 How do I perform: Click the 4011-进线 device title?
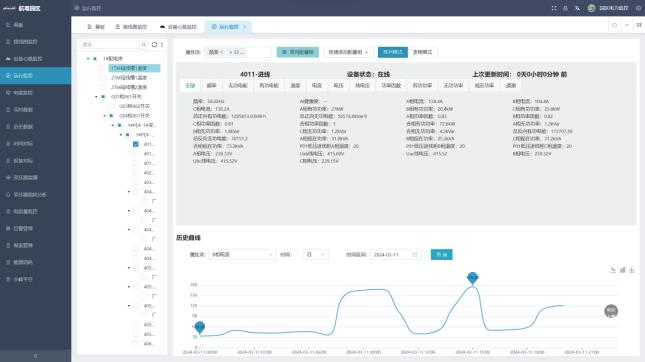pyautogui.click(x=255, y=74)
